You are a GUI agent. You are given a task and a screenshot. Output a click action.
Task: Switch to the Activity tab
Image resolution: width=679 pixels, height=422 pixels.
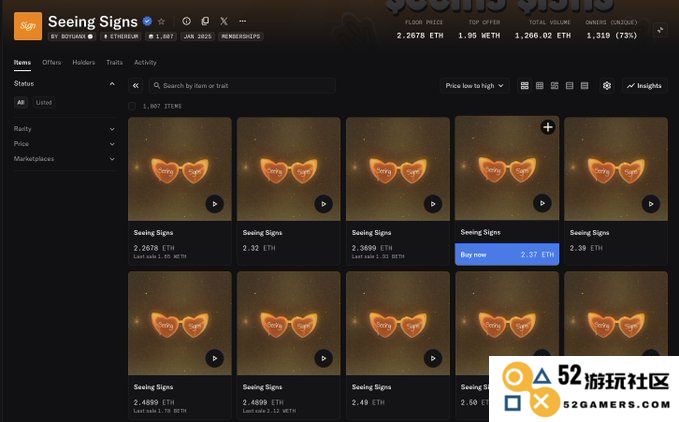pyautogui.click(x=145, y=62)
